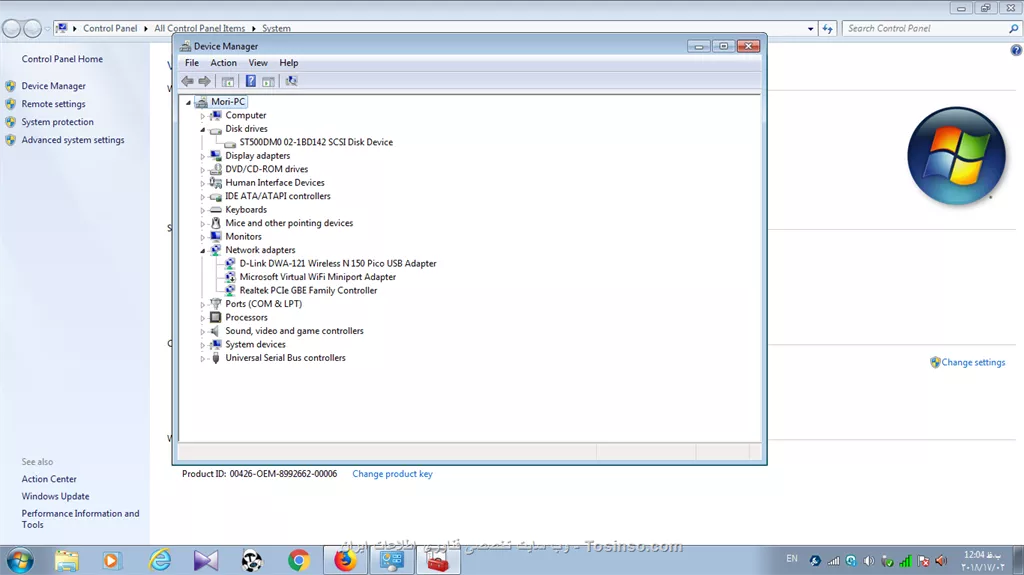Toggle the Show/Hide Action Pane toolbar icon
Screen dimensions: 1024x575
(268, 81)
